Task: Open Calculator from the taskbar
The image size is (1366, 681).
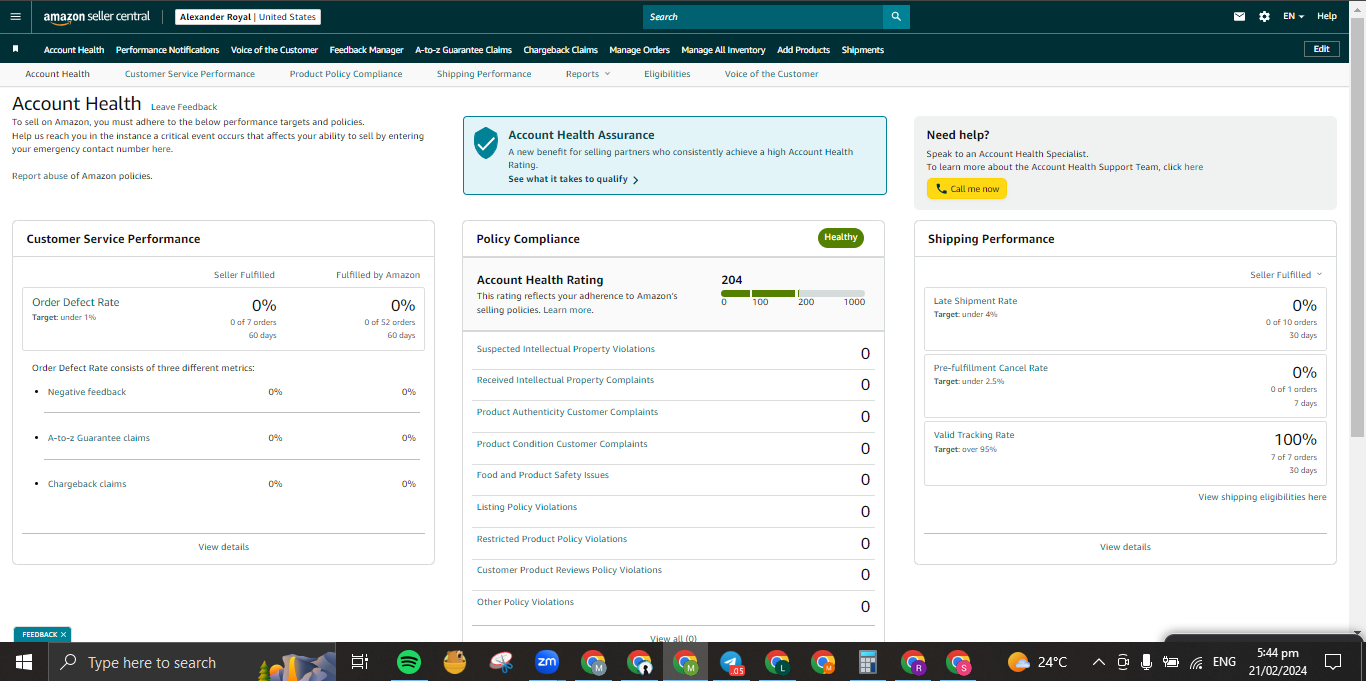Action: 867,662
